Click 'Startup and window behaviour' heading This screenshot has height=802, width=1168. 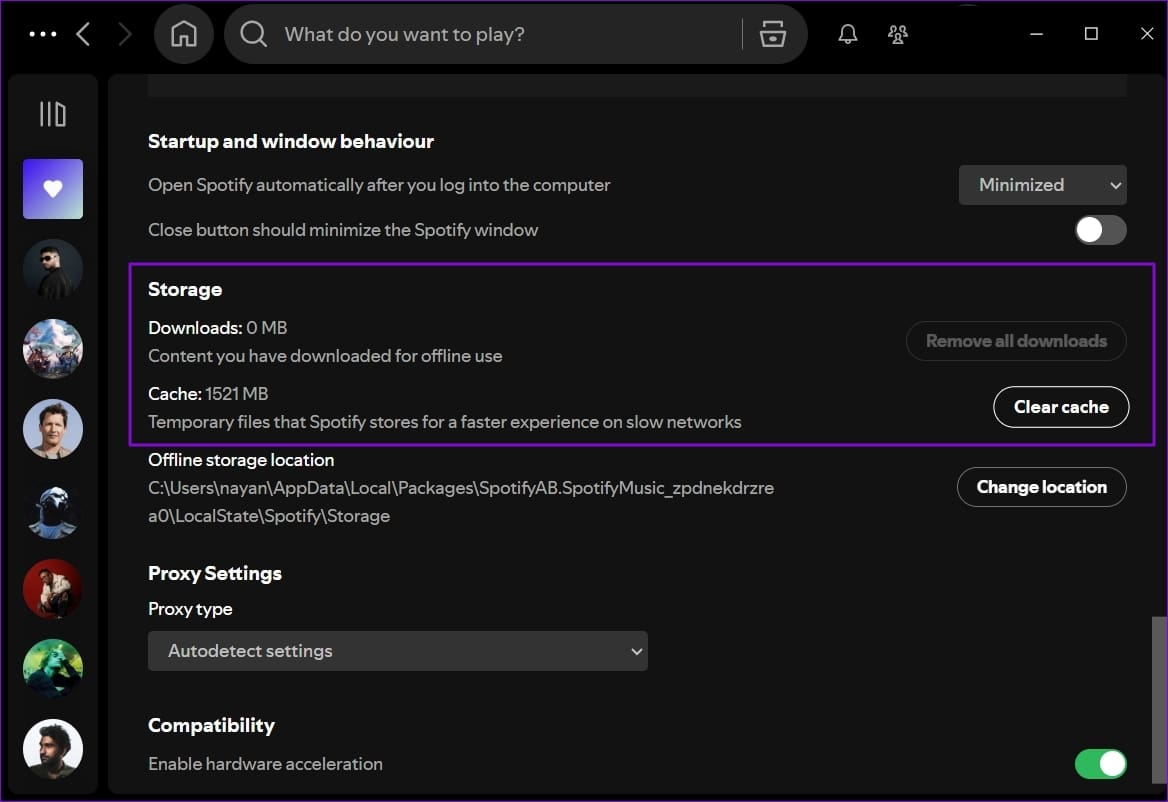[291, 141]
